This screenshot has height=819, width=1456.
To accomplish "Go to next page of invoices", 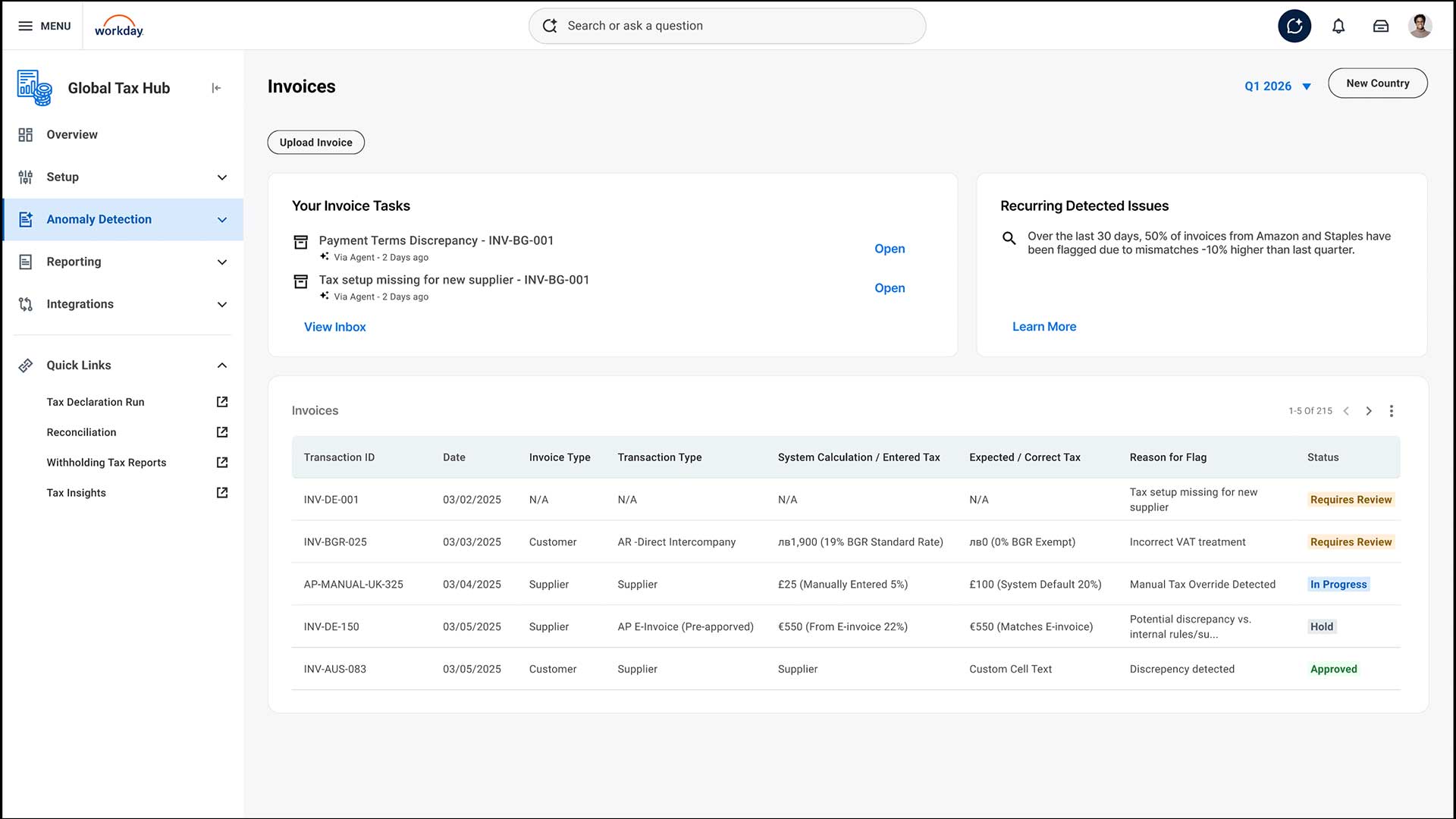I will (1369, 411).
